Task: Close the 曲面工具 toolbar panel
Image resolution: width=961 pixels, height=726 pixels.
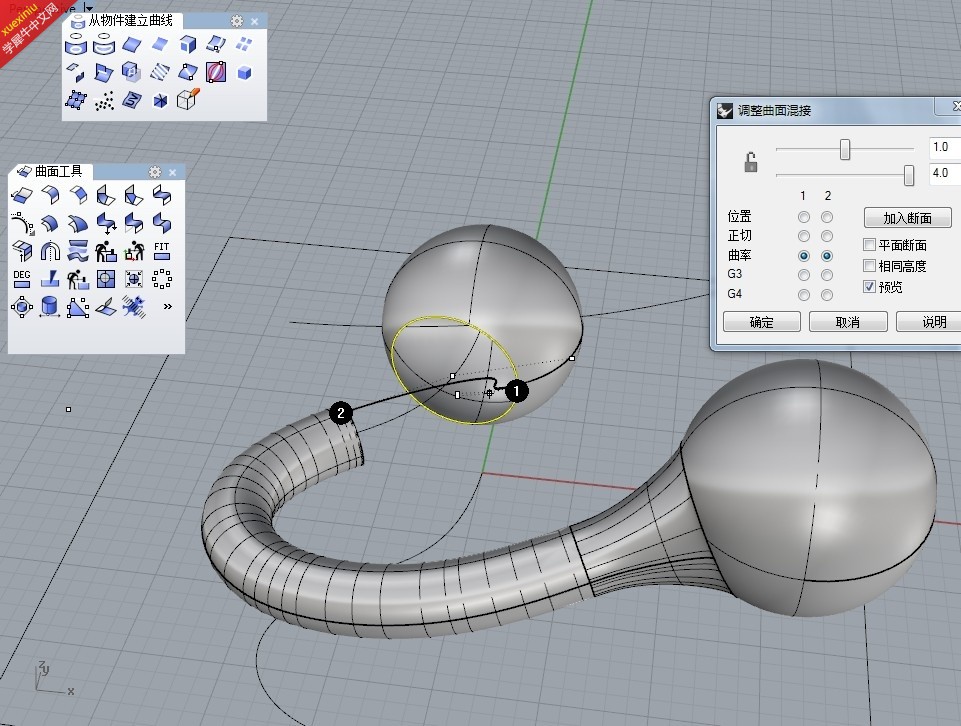Action: coord(173,172)
